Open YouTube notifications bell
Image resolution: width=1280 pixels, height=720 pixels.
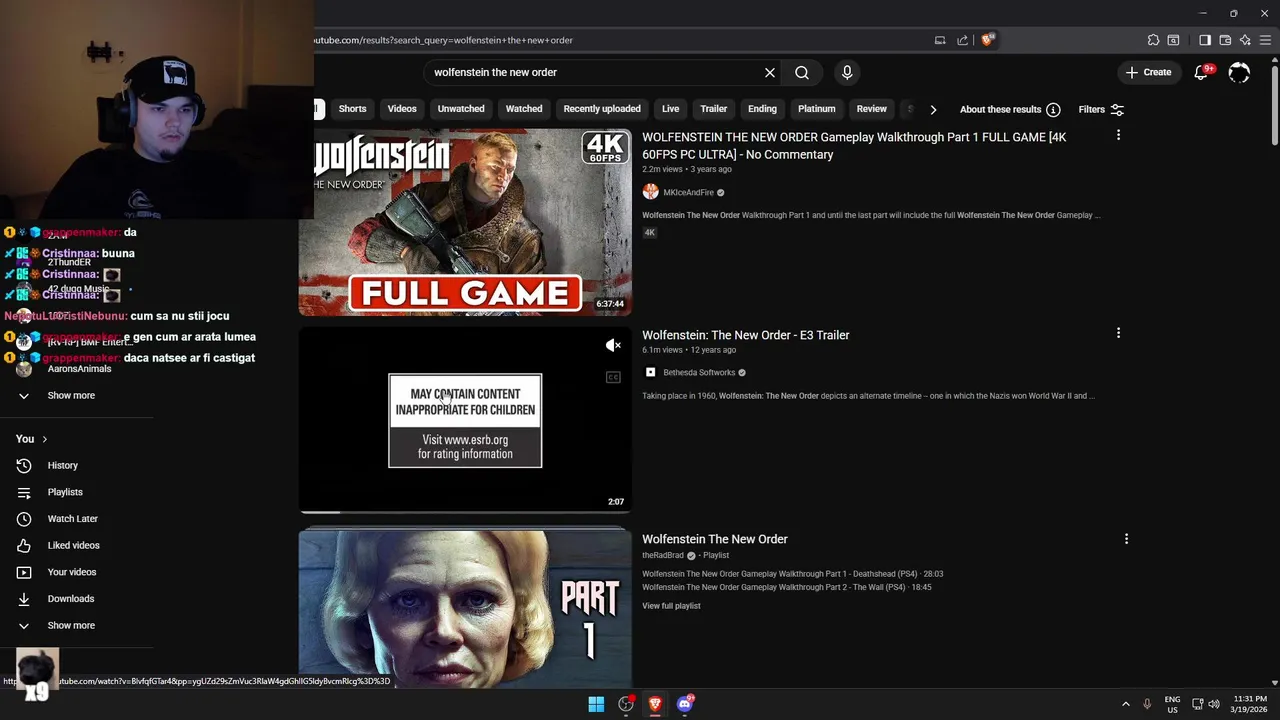coord(1203,72)
